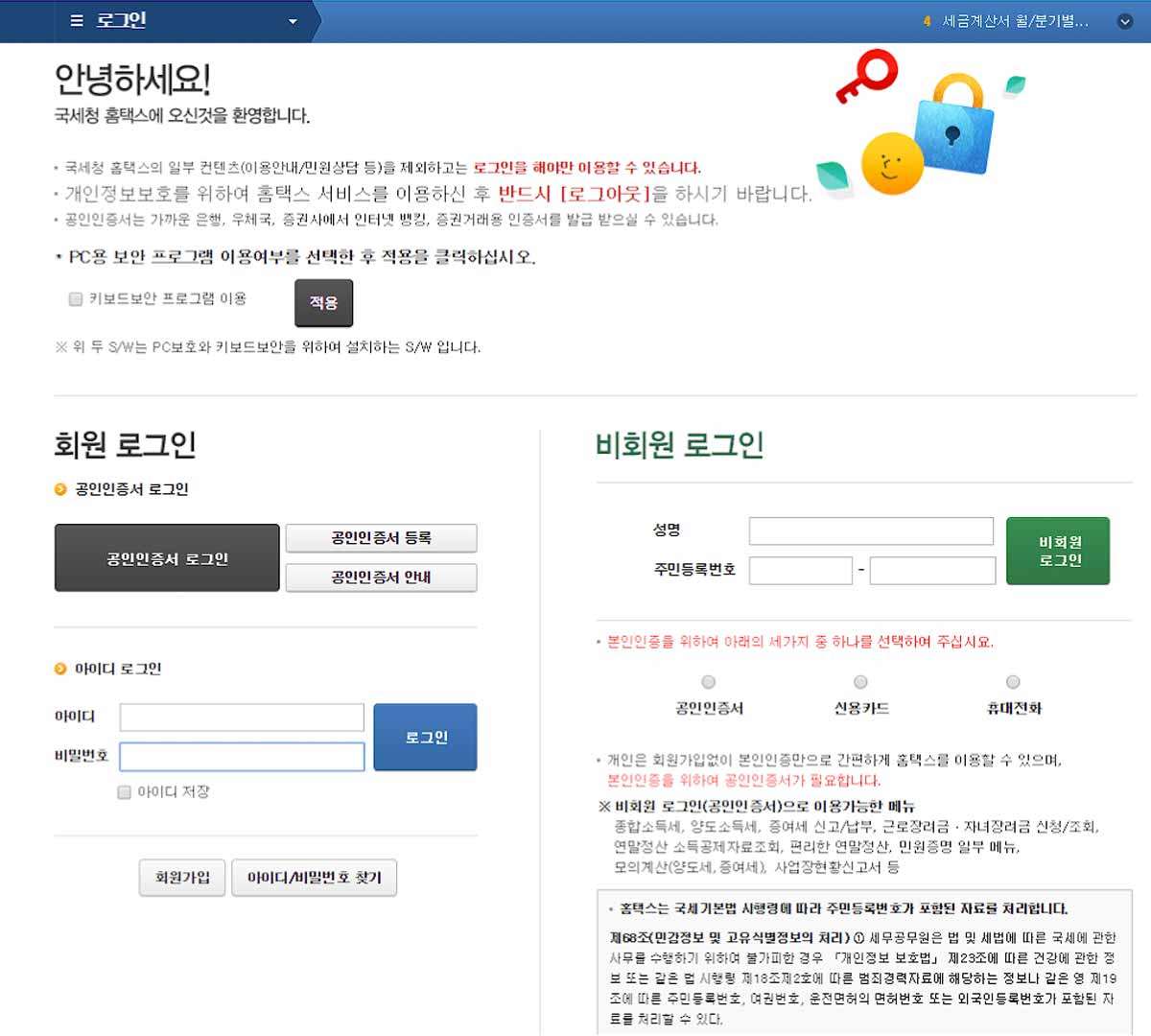Enable 키보드보안 프로그램 이용 checkbox

click(x=76, y=299)
